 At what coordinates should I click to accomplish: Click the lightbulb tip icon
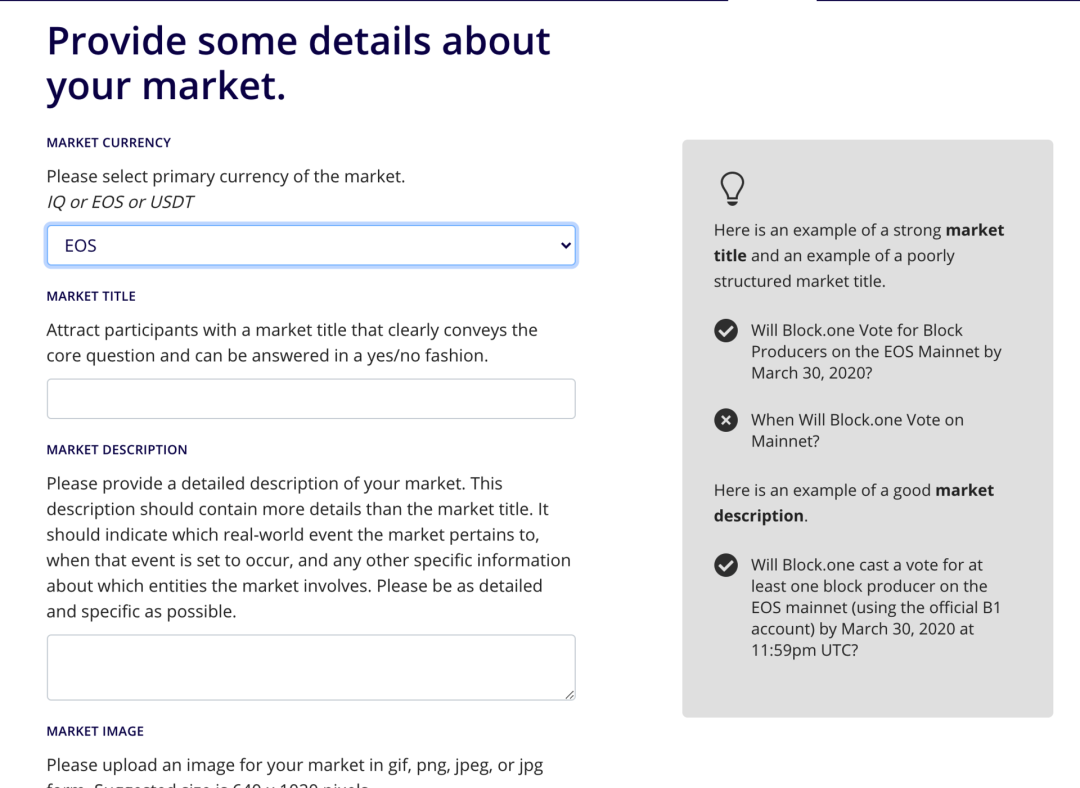pos(732,189)
